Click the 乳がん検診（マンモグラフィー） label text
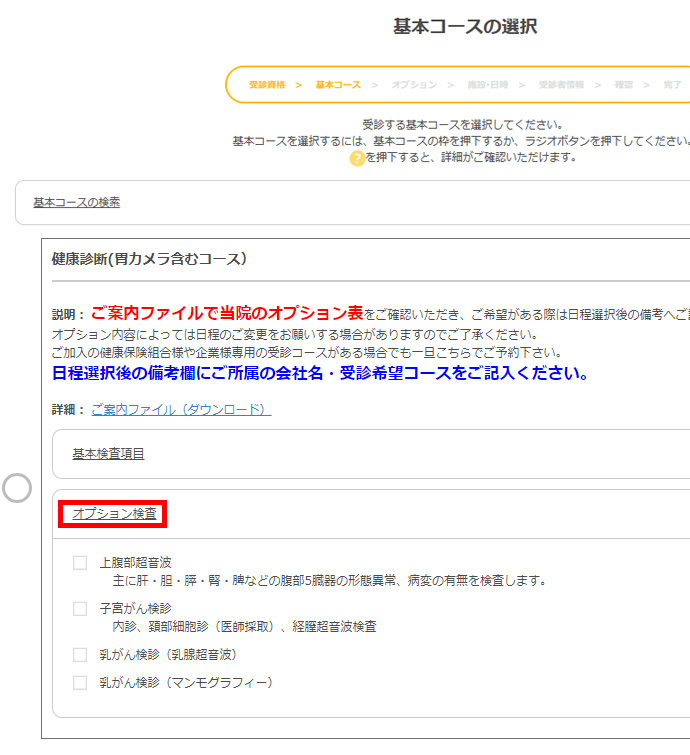Viewport: 690px width, 755px height. tap(186, 683)
